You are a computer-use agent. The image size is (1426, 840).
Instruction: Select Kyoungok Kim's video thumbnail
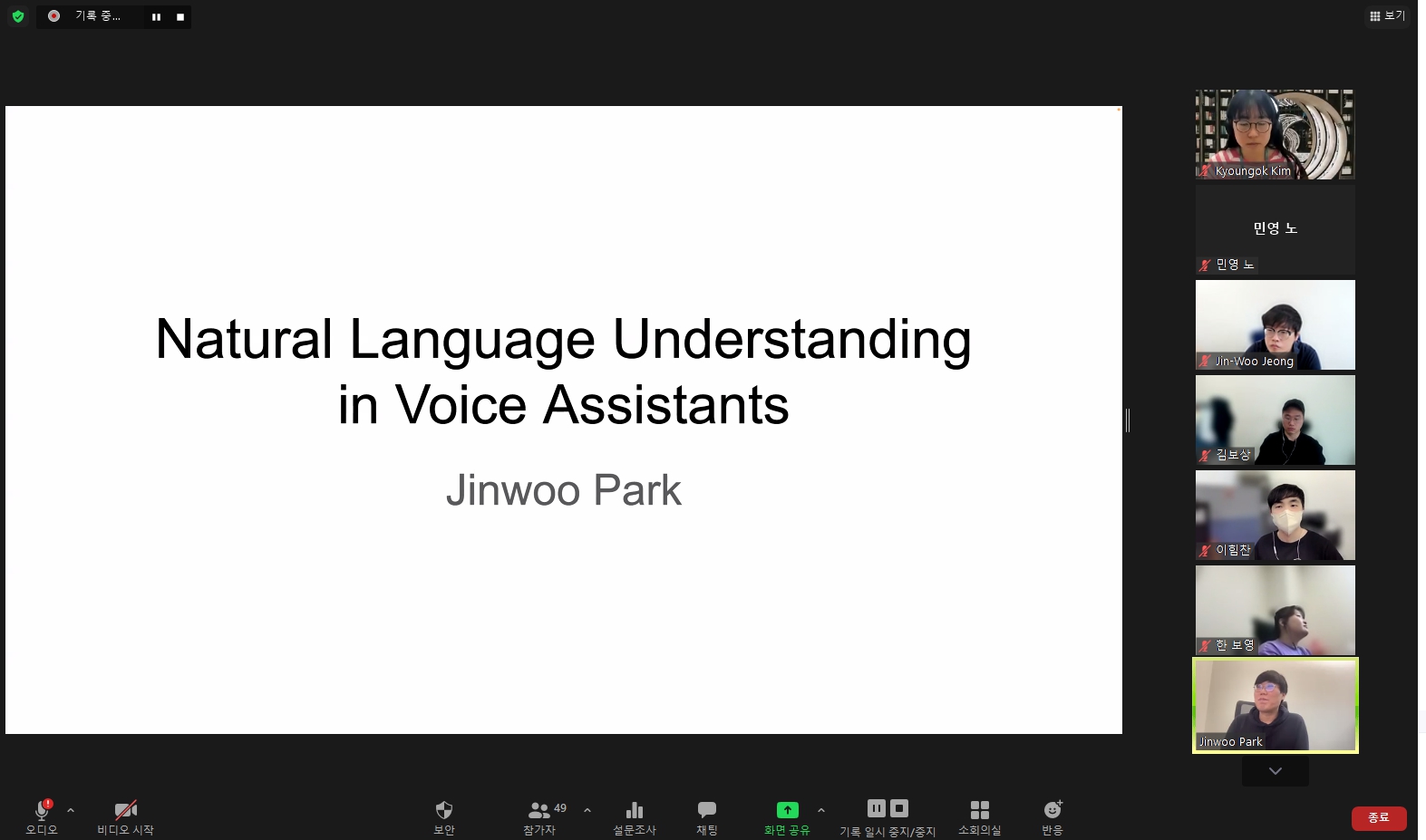point(1275,134)
